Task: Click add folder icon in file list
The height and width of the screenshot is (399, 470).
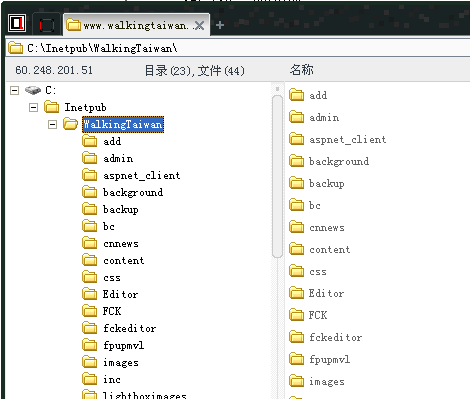Action: (297, 95)
